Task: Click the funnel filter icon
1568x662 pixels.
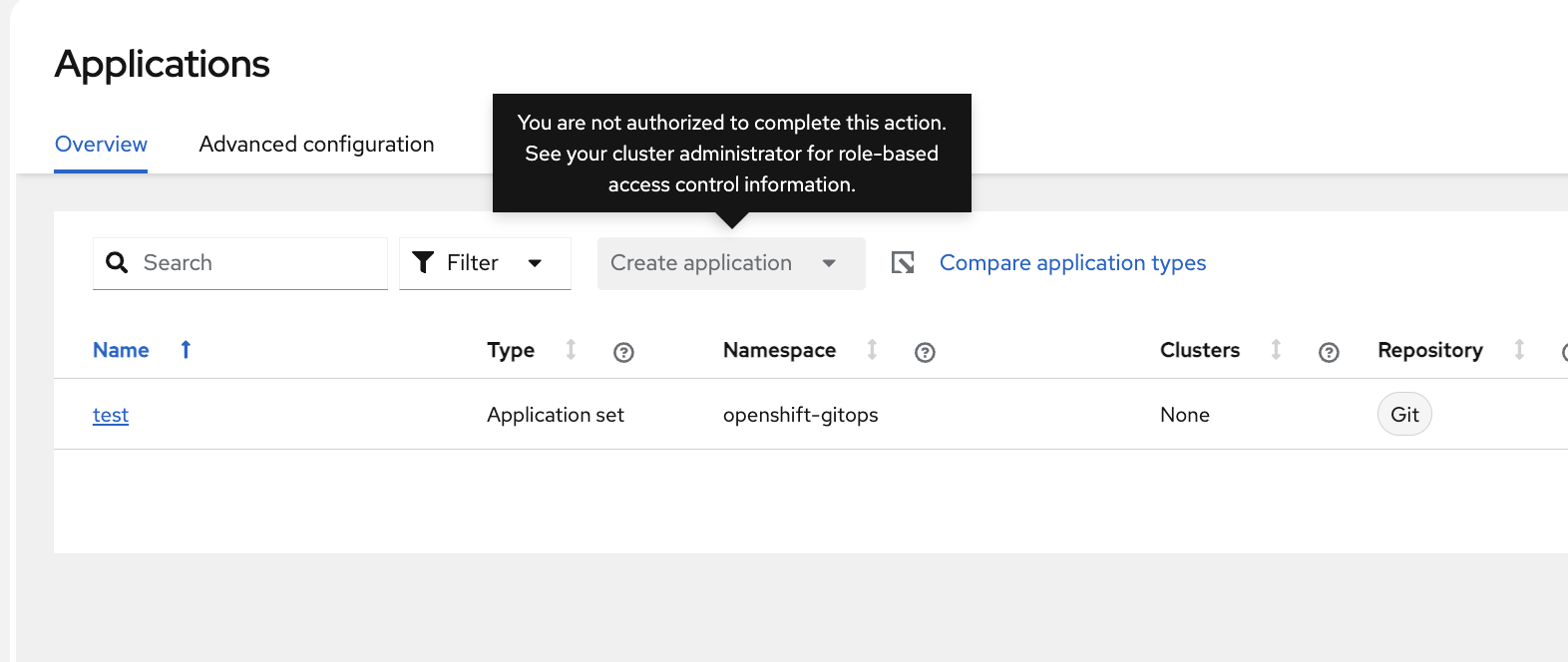Action: [423, 263]
